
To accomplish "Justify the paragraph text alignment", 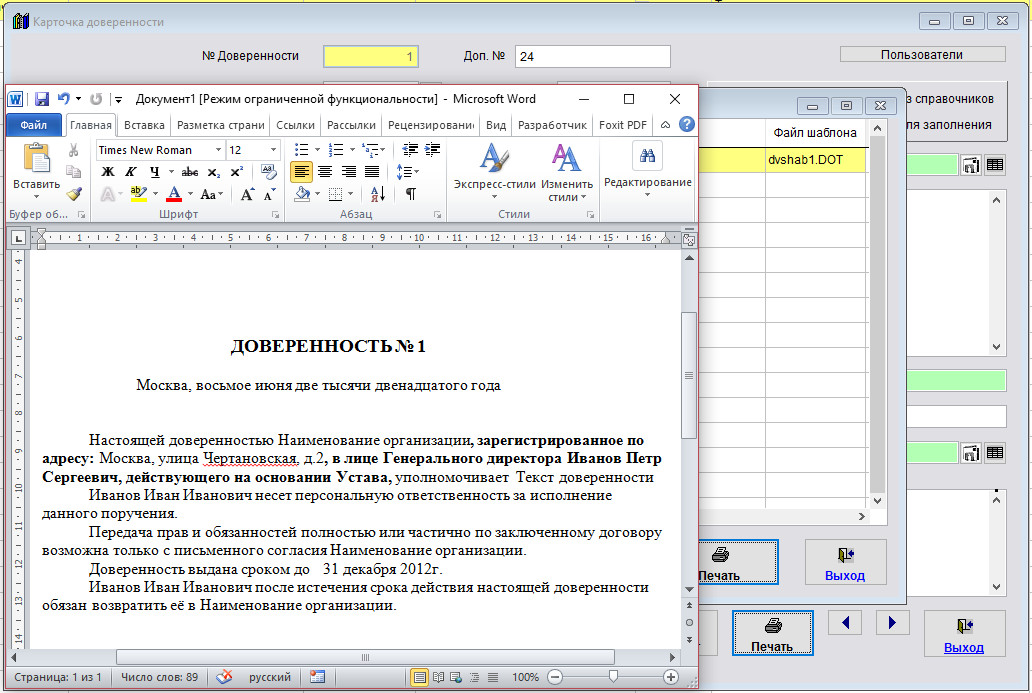I will click(372, 172).
